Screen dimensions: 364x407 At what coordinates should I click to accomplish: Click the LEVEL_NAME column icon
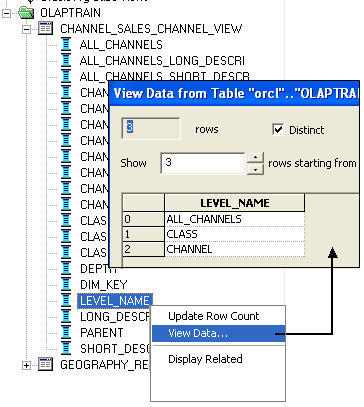pos(66,301)
